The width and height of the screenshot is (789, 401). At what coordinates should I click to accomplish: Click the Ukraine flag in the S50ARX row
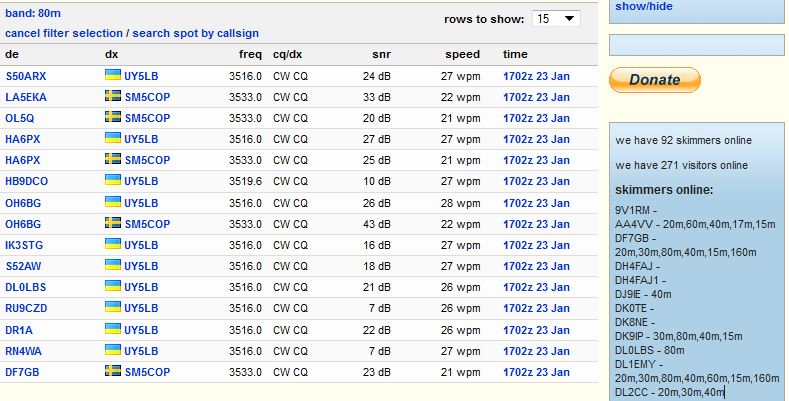click(113, 76)
